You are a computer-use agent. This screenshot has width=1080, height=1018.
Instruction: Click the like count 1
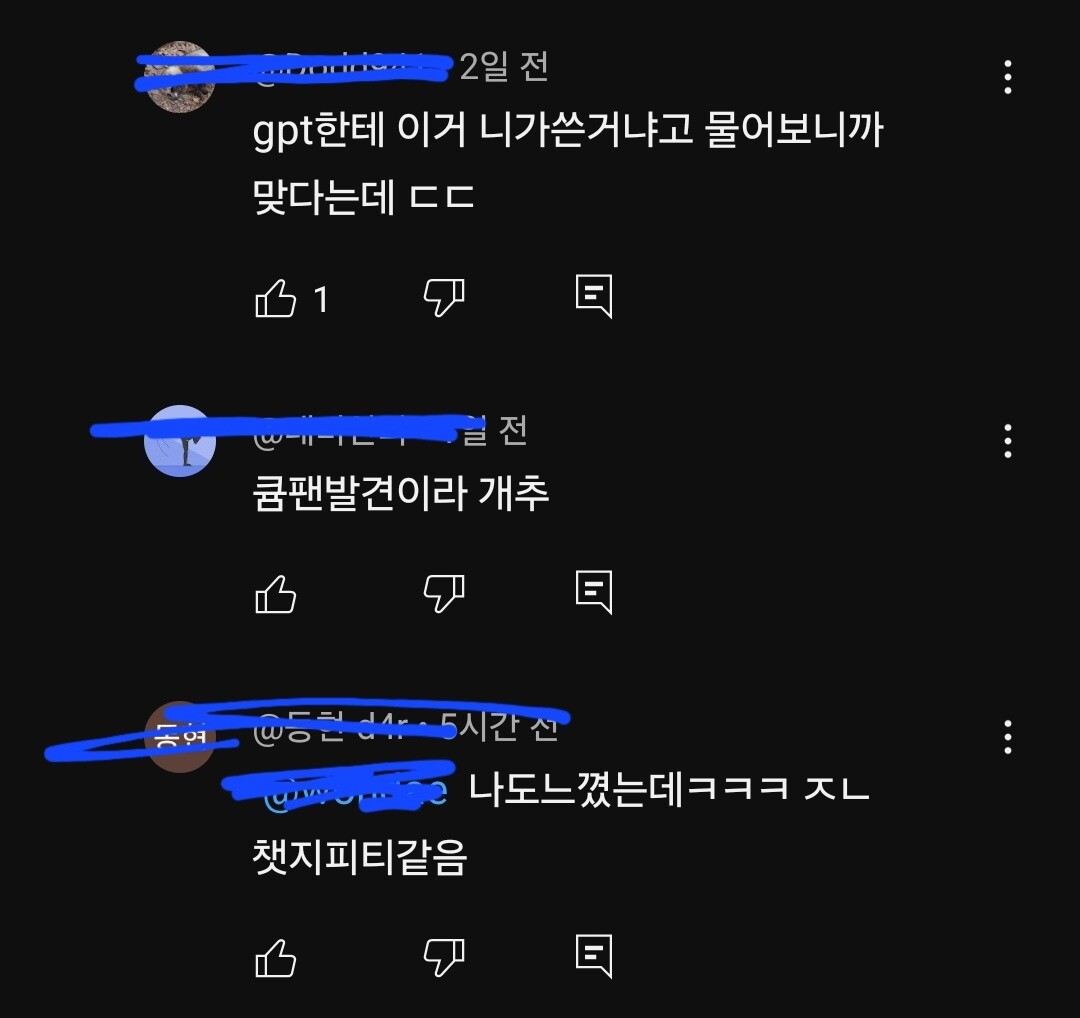coord(320,300)
